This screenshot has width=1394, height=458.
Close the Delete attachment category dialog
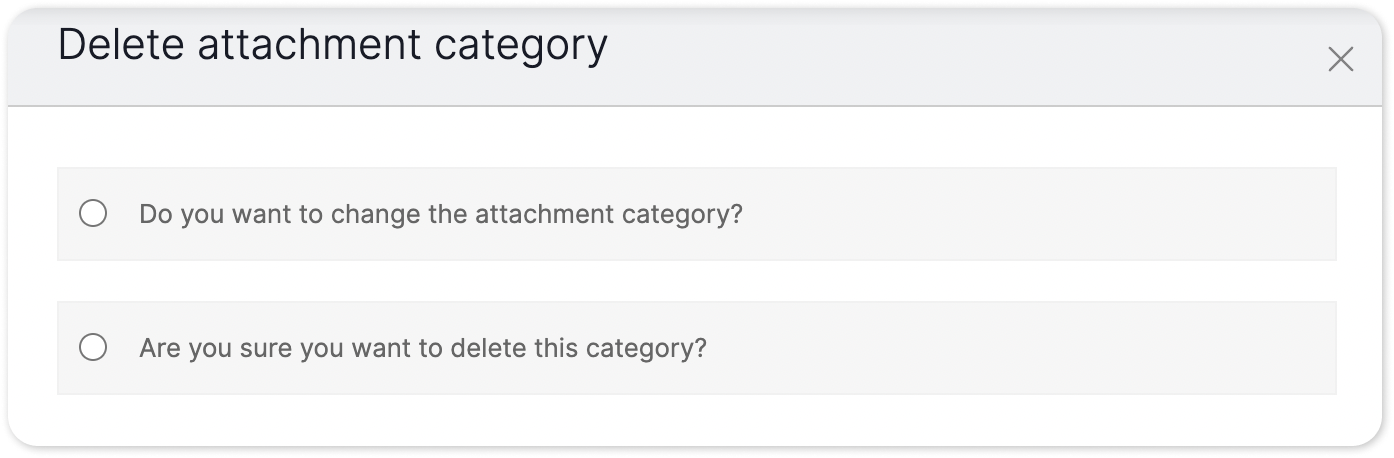click(x=1340, y=60)
